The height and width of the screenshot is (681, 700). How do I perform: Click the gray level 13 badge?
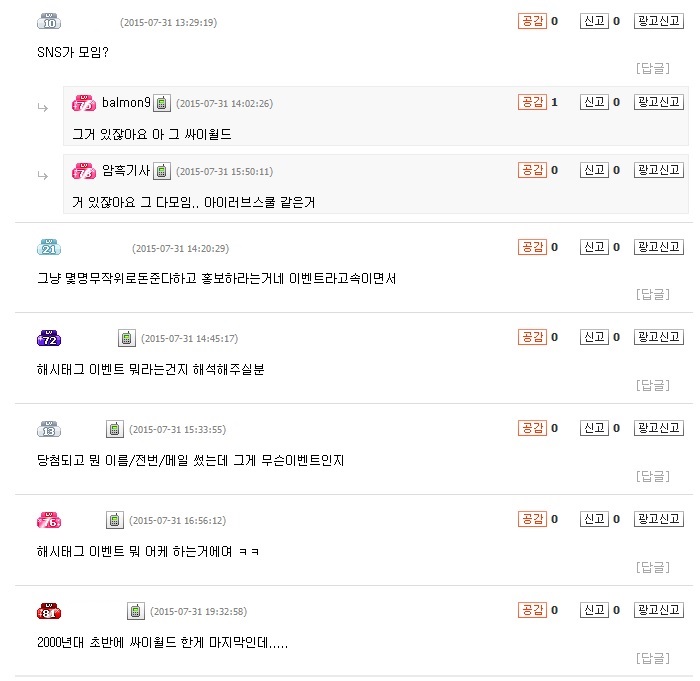pos(49,429)
